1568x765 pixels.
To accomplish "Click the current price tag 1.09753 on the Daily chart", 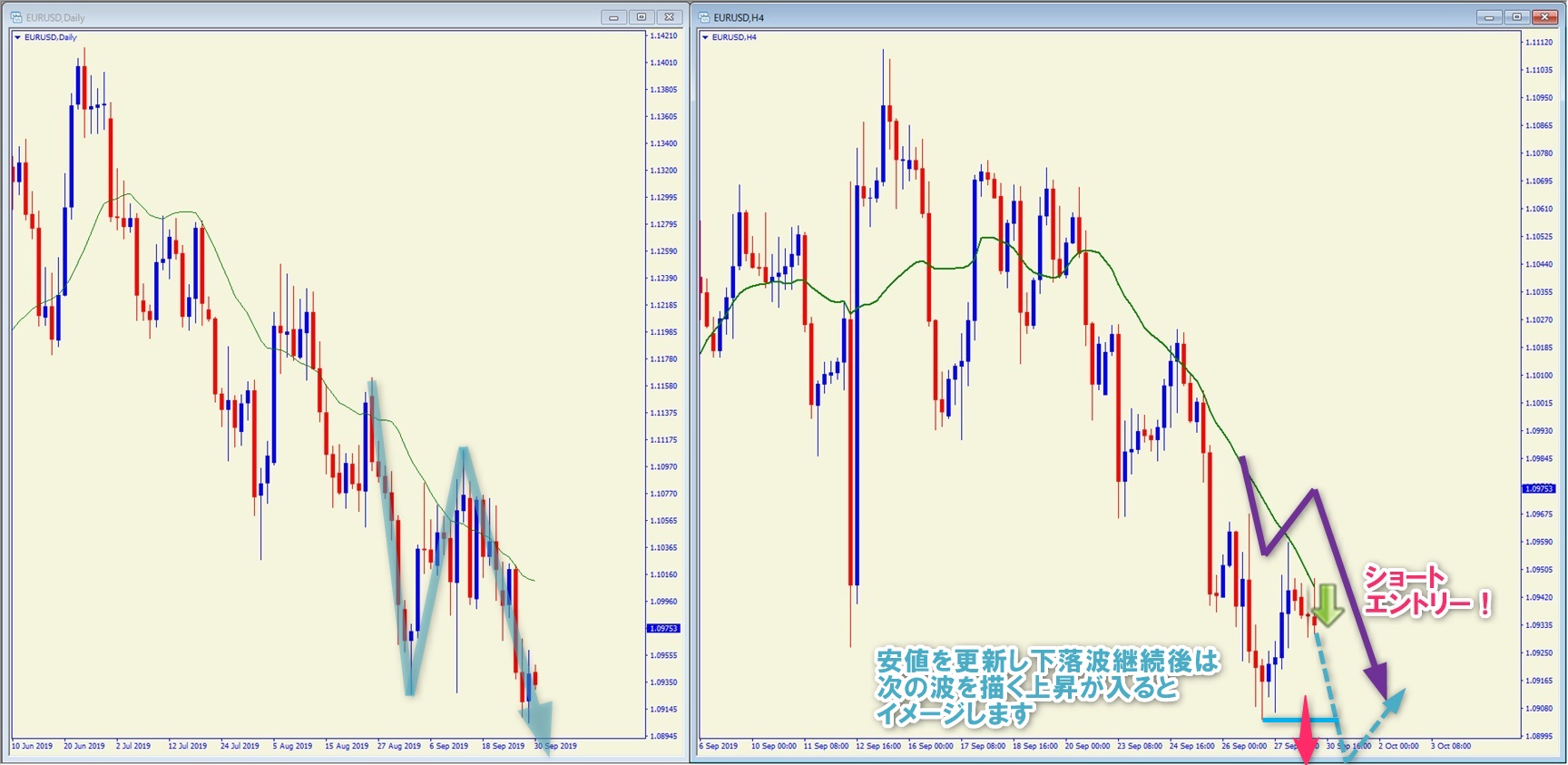I will point(663,628).
